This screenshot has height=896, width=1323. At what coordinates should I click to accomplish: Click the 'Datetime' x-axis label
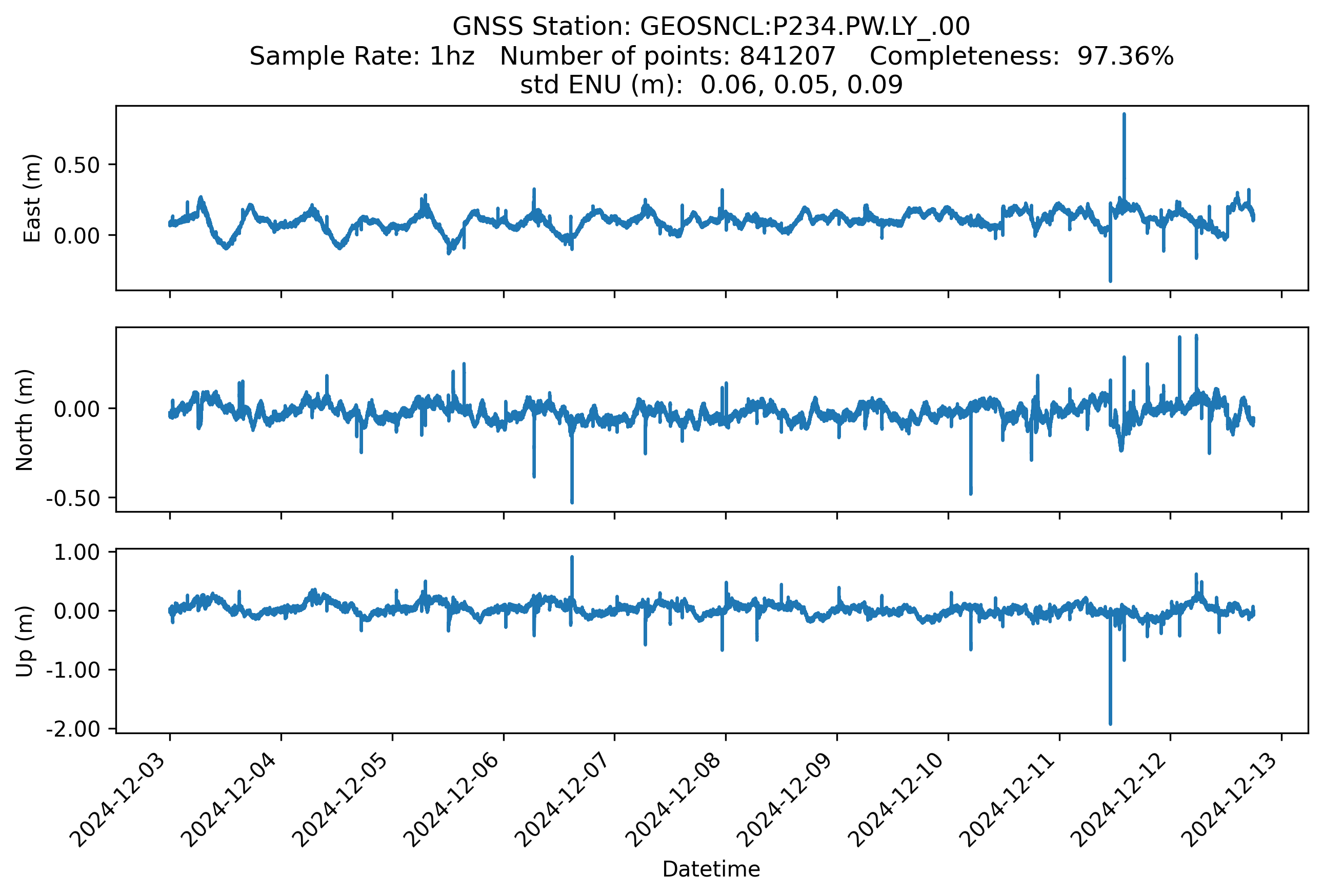coord(711,869)
